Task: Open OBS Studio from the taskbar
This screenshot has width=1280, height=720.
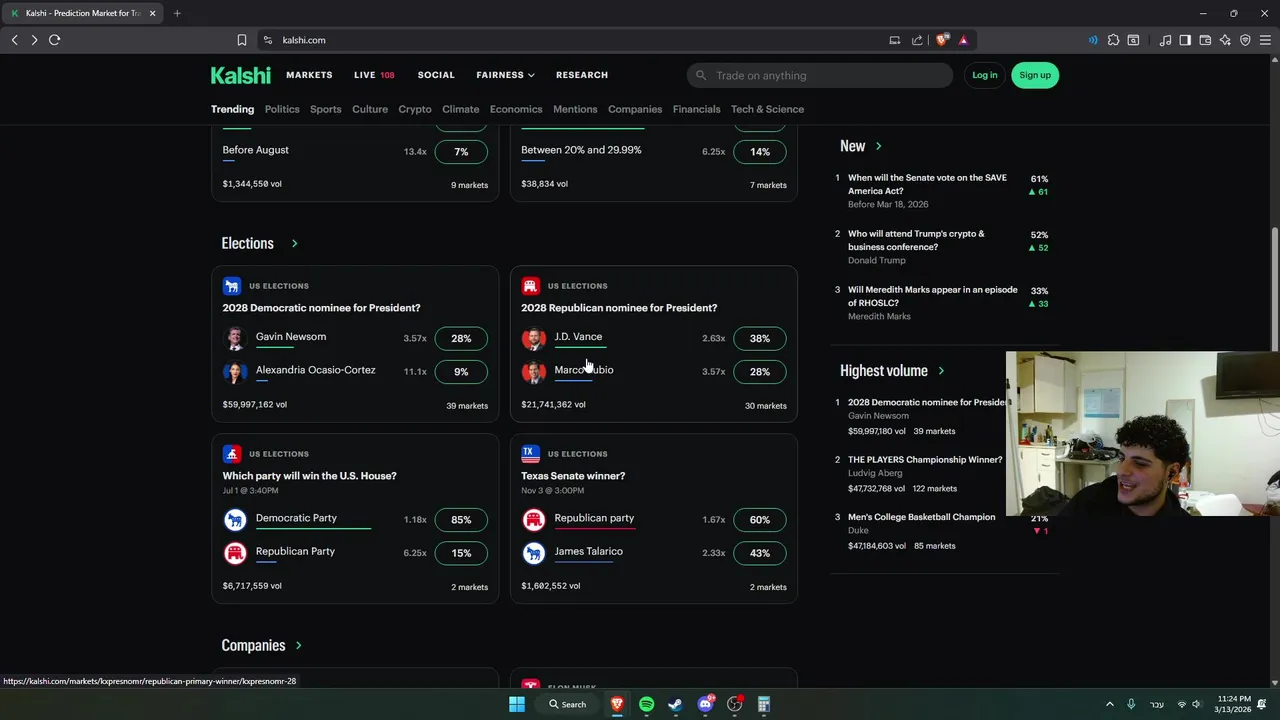Action: [x=735, y=704]
